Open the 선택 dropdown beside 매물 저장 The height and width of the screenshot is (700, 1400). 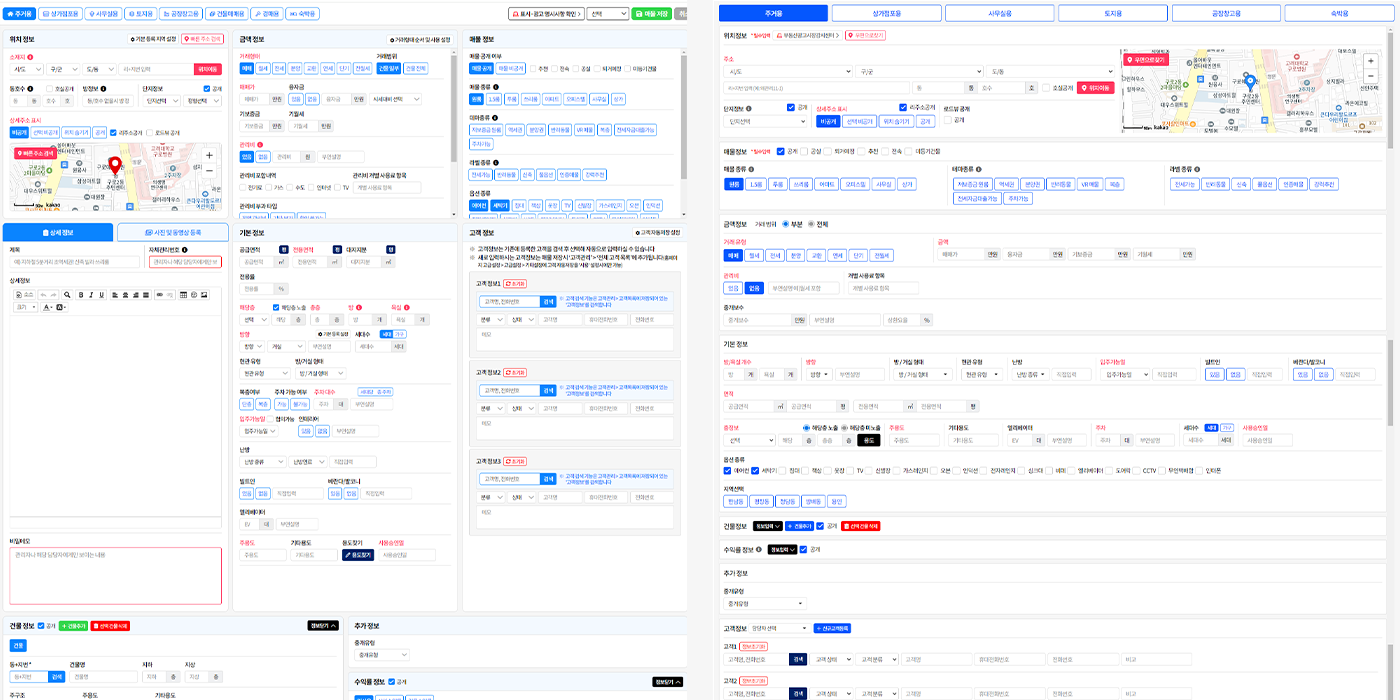(608, 14)
